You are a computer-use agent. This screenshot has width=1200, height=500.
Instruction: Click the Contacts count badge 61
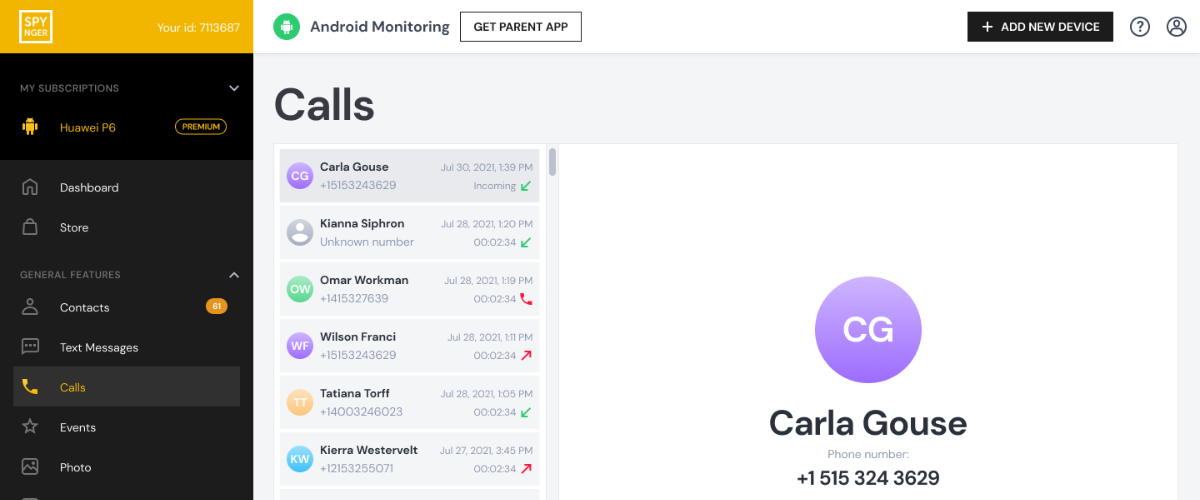tap(216, 306)
